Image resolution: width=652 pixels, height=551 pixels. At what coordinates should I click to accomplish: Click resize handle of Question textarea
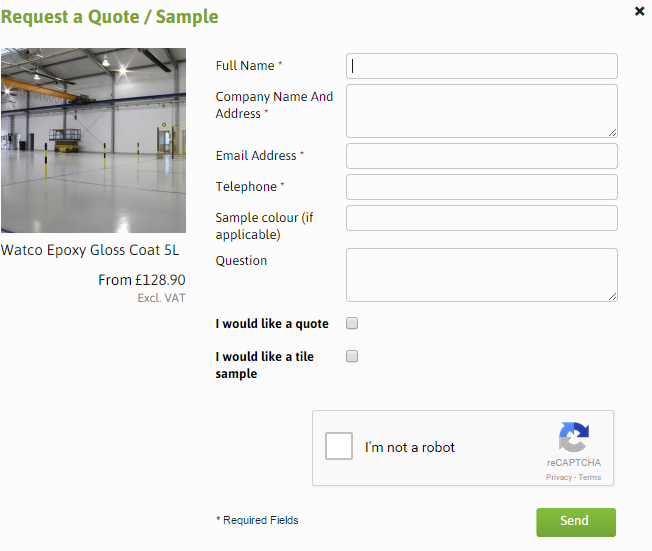tap(612, 297)
